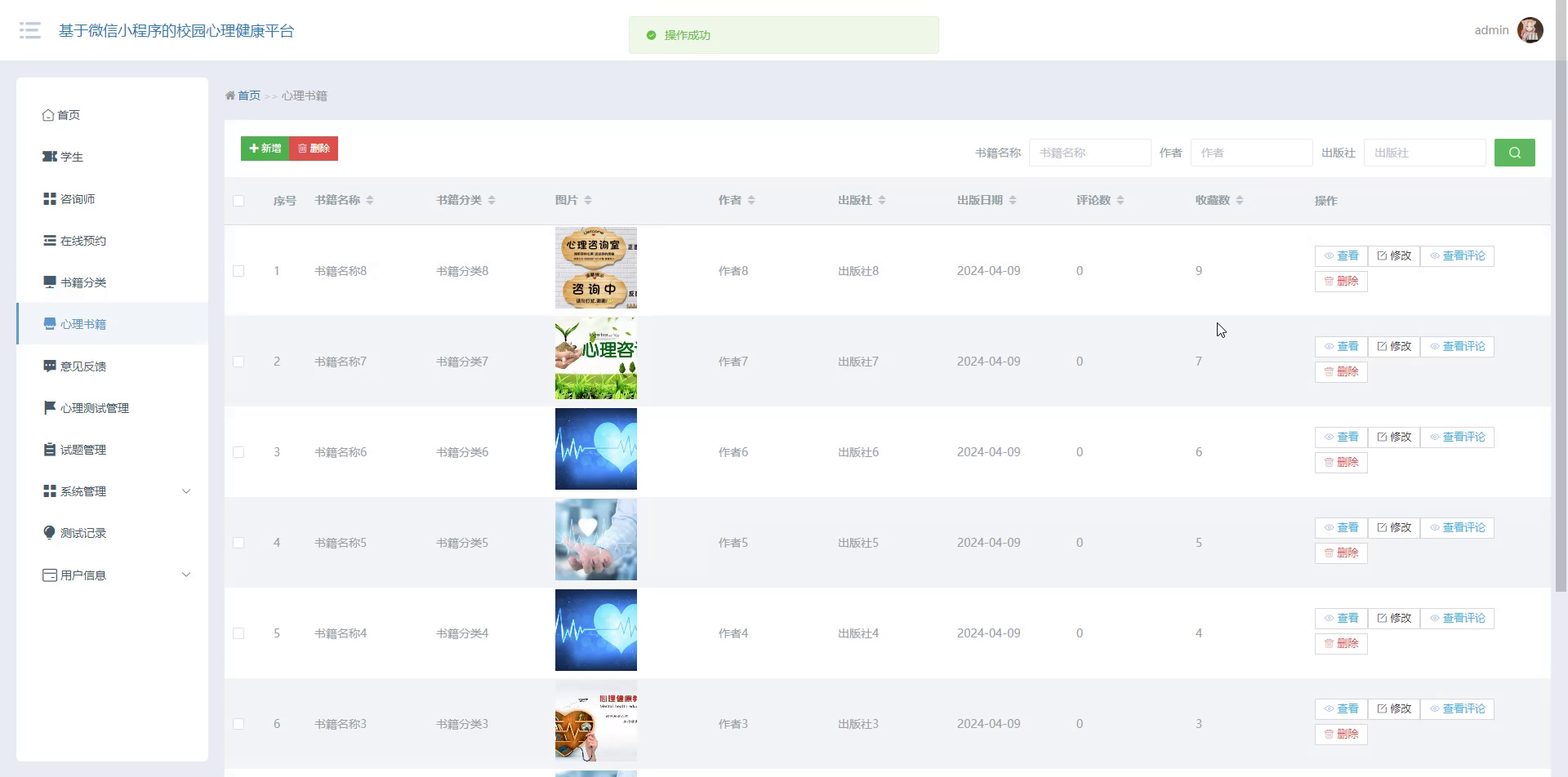Click the red 删除 toolbar button
This screenshot has height=777, width=1568.
tap(314, 149)
